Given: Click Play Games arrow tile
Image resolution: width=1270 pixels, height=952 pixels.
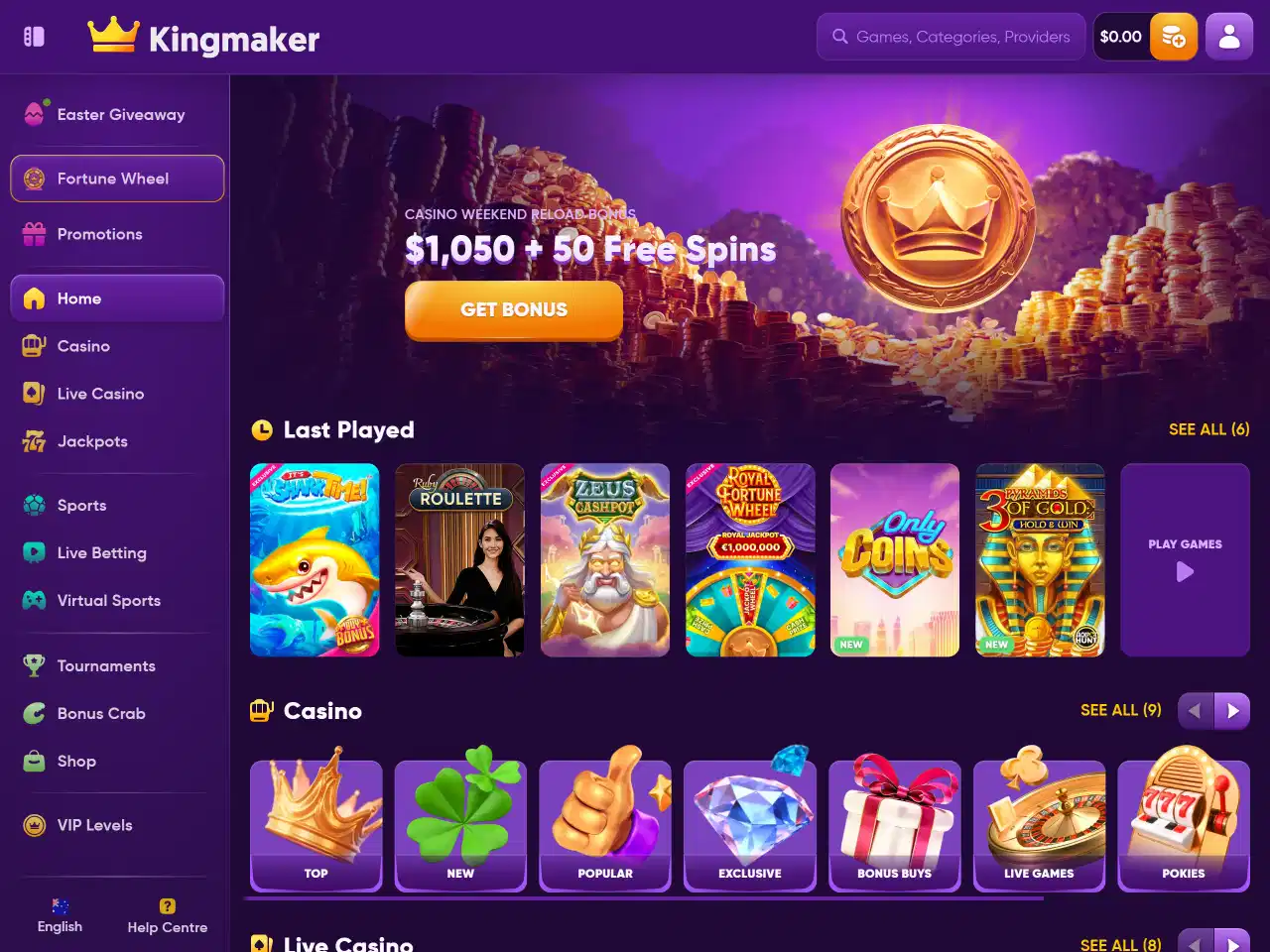Looking at the screenshot, I should [x=1185, y=560].
